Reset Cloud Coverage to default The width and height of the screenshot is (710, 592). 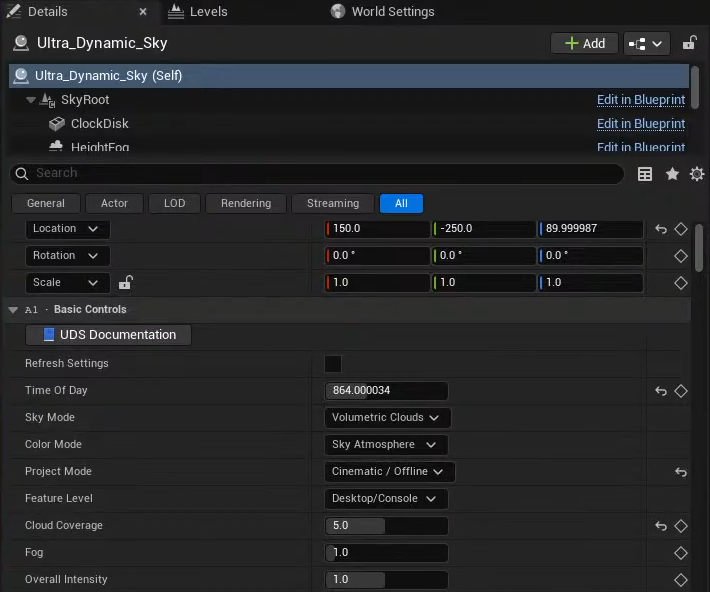pos(661,526)
